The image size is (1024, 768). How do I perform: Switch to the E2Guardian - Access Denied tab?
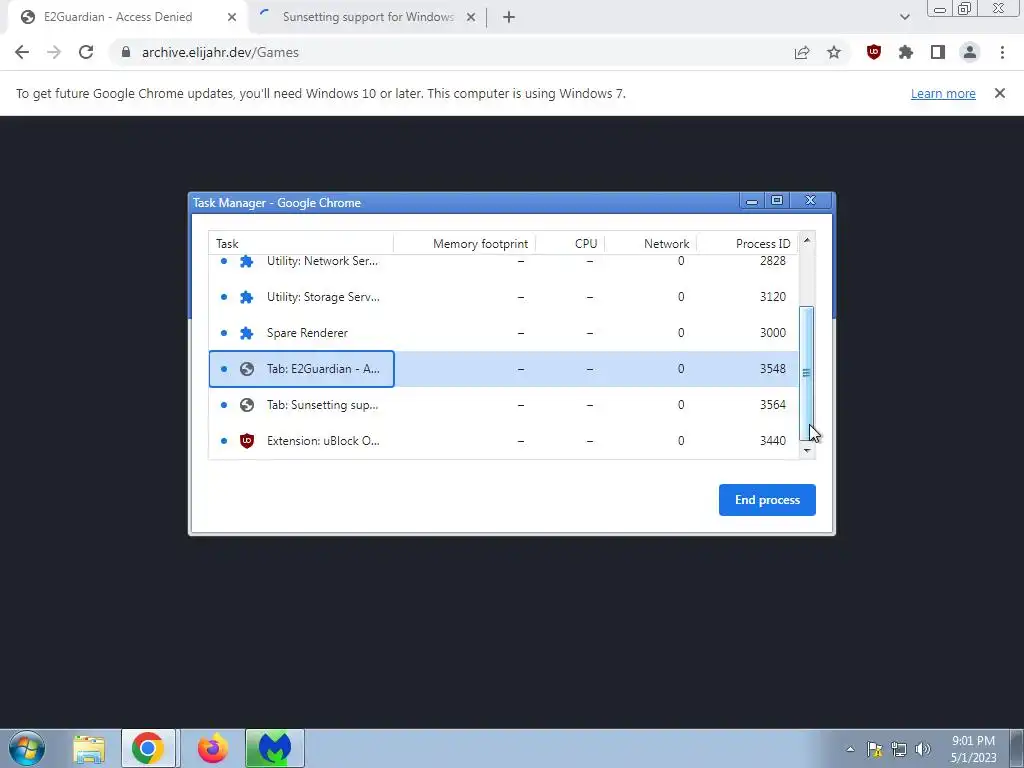point(127,18)
